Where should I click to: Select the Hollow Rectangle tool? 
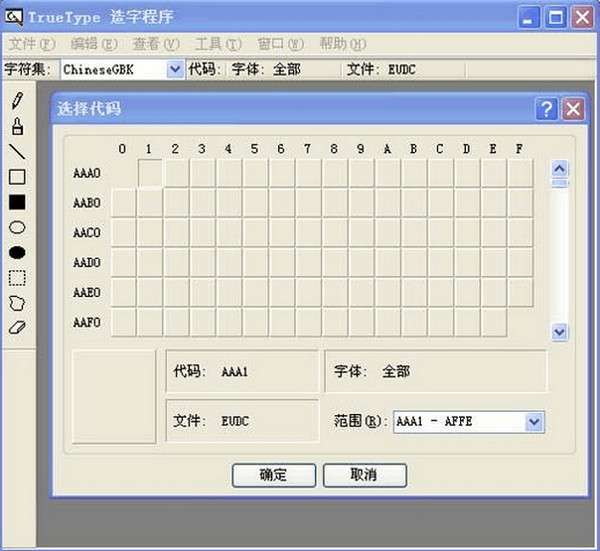coord(17,177)
